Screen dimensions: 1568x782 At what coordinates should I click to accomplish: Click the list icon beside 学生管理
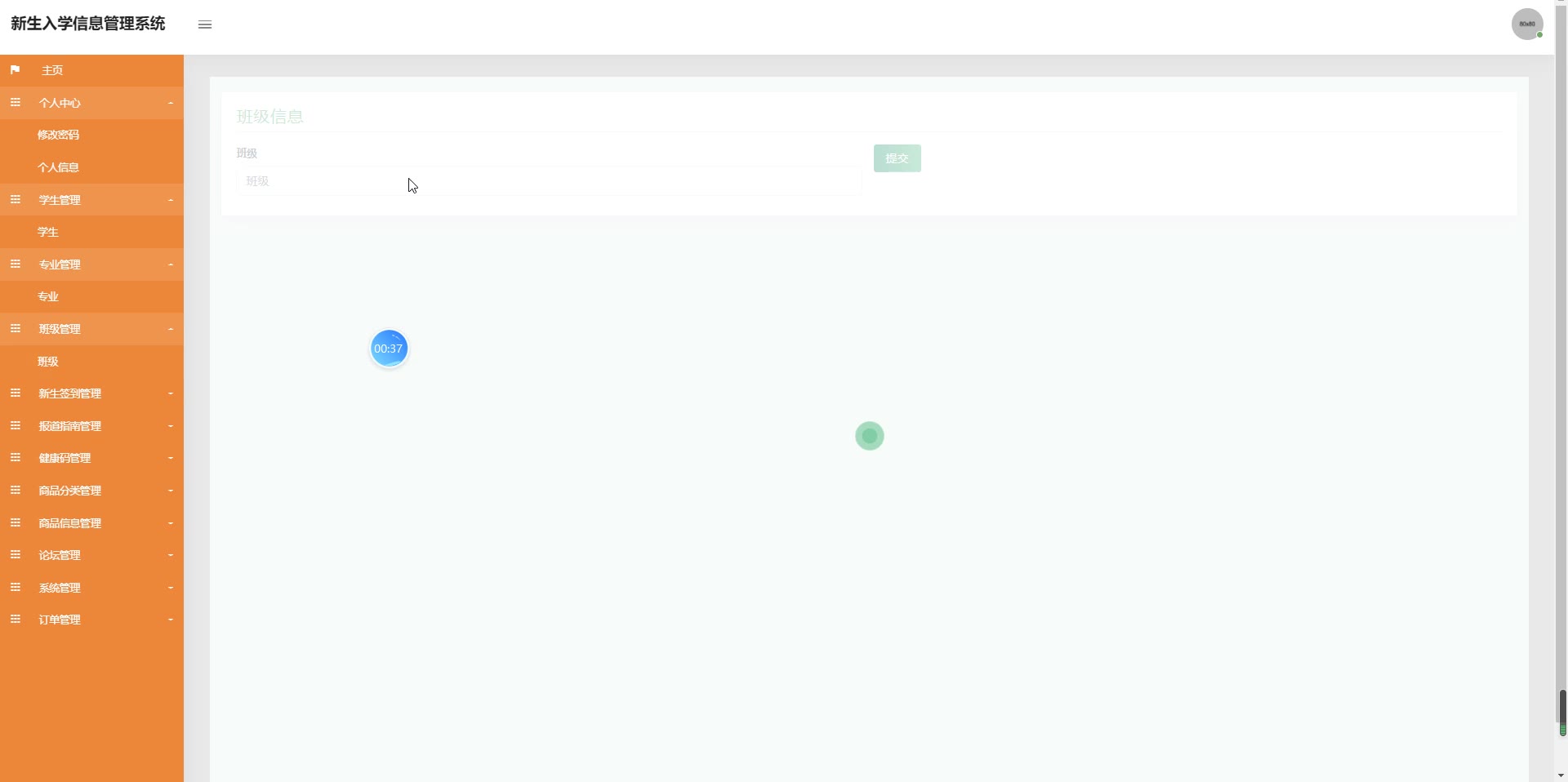tap(15, 199)
